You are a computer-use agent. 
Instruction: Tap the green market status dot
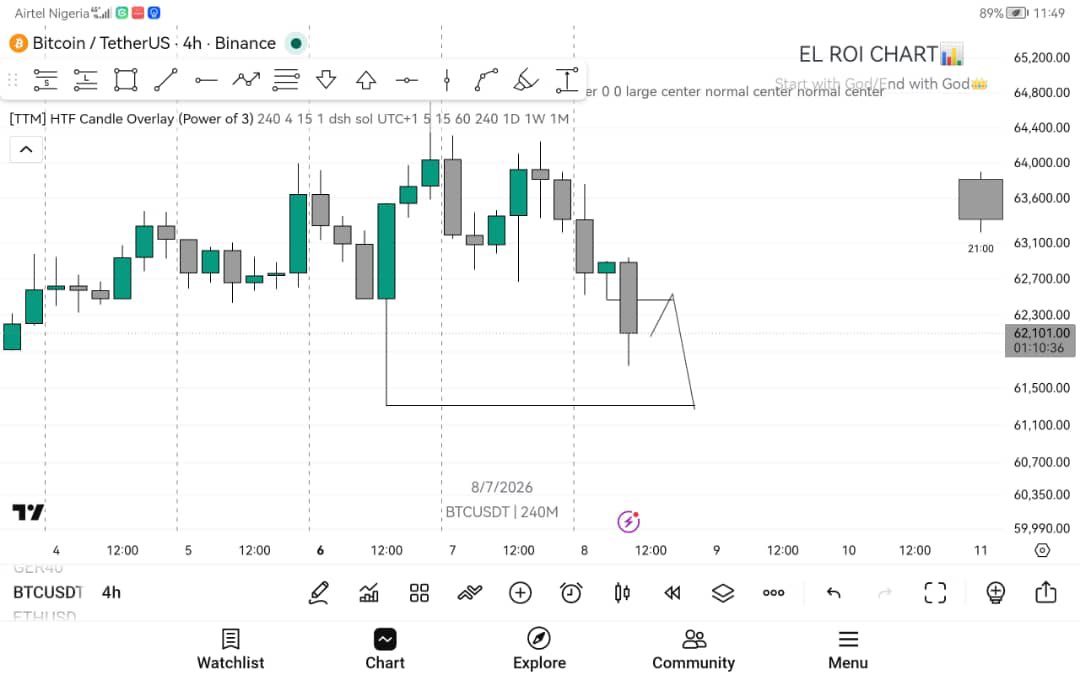(296, 43)
